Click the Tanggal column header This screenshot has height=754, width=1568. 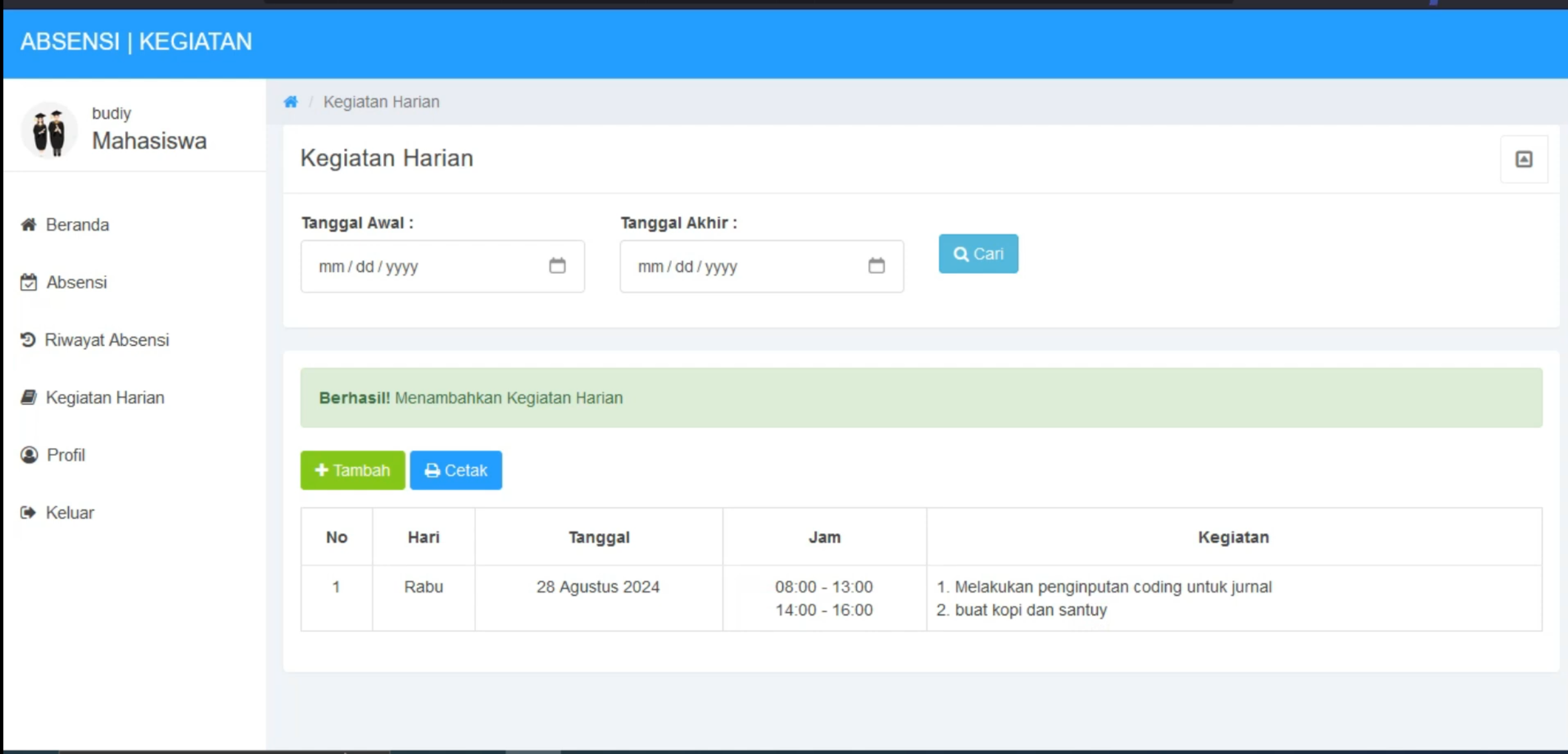pyautogui.click(x=599, y=537)
